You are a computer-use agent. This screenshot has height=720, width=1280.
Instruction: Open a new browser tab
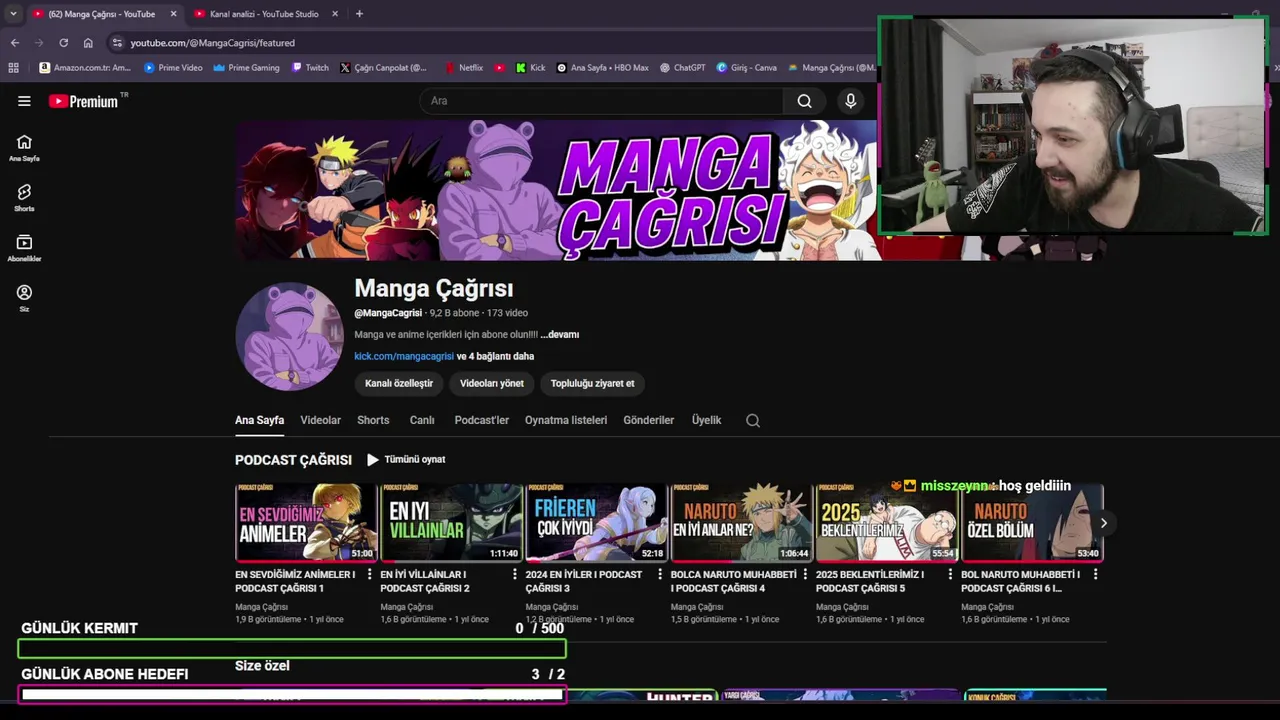click(x=359, y=14)
